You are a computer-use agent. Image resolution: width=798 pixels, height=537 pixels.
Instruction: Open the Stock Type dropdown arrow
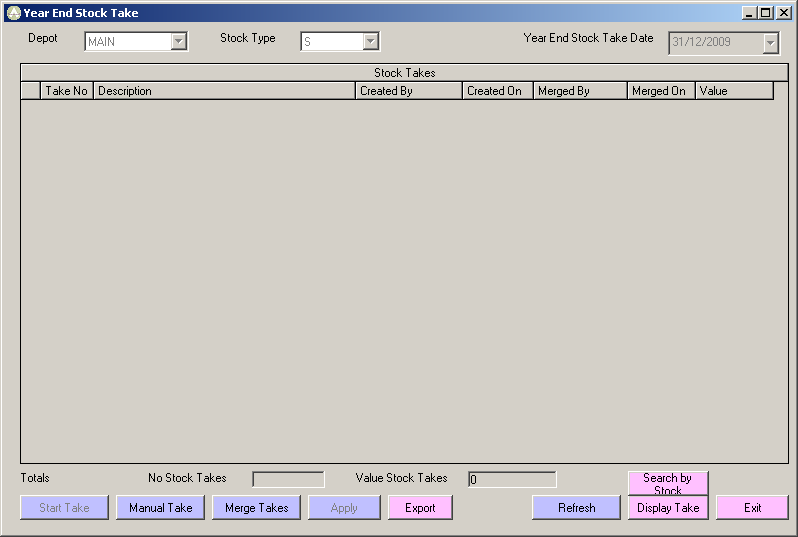tap(370, 41)
